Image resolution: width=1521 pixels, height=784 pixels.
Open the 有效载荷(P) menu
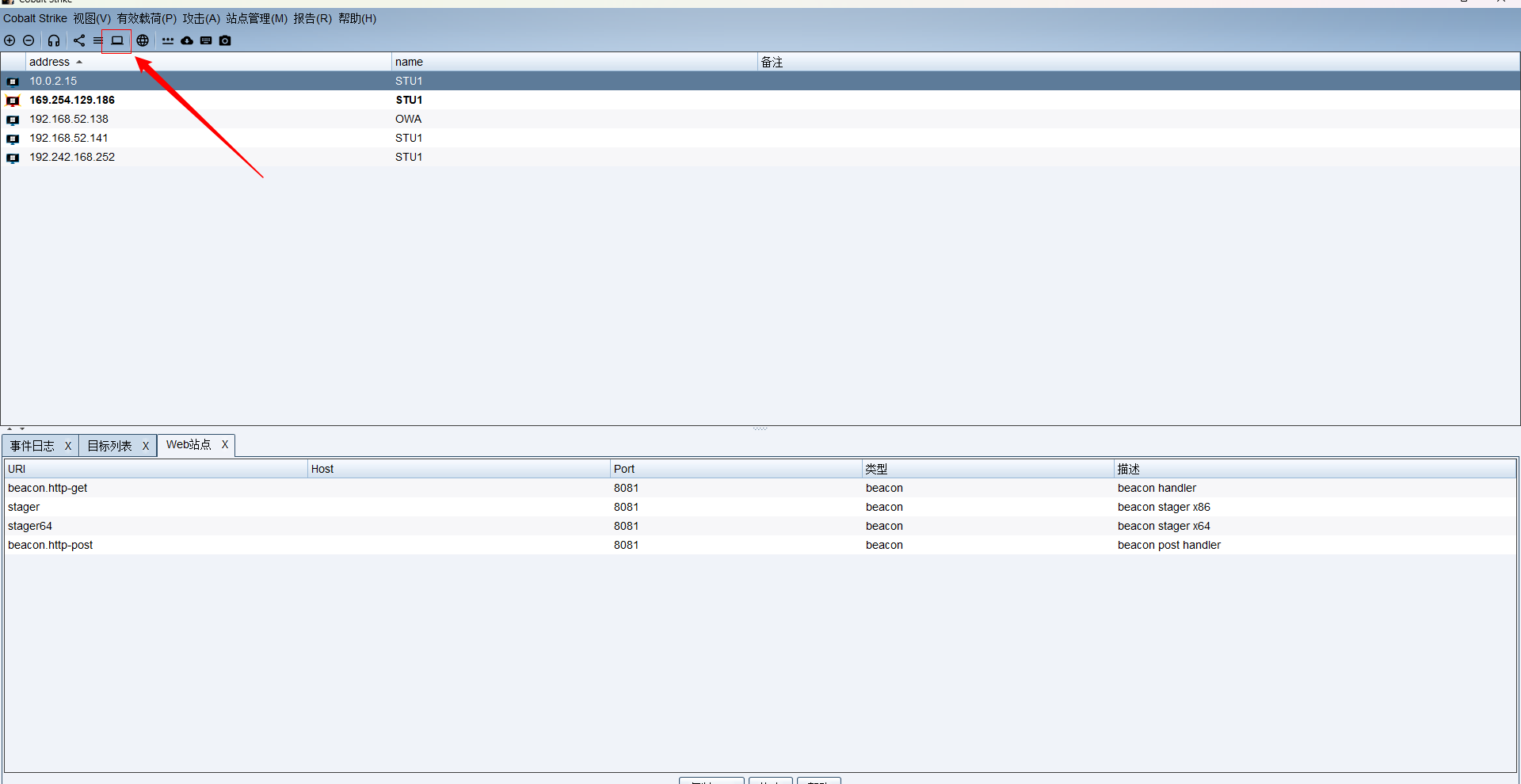tap(147, 18)
